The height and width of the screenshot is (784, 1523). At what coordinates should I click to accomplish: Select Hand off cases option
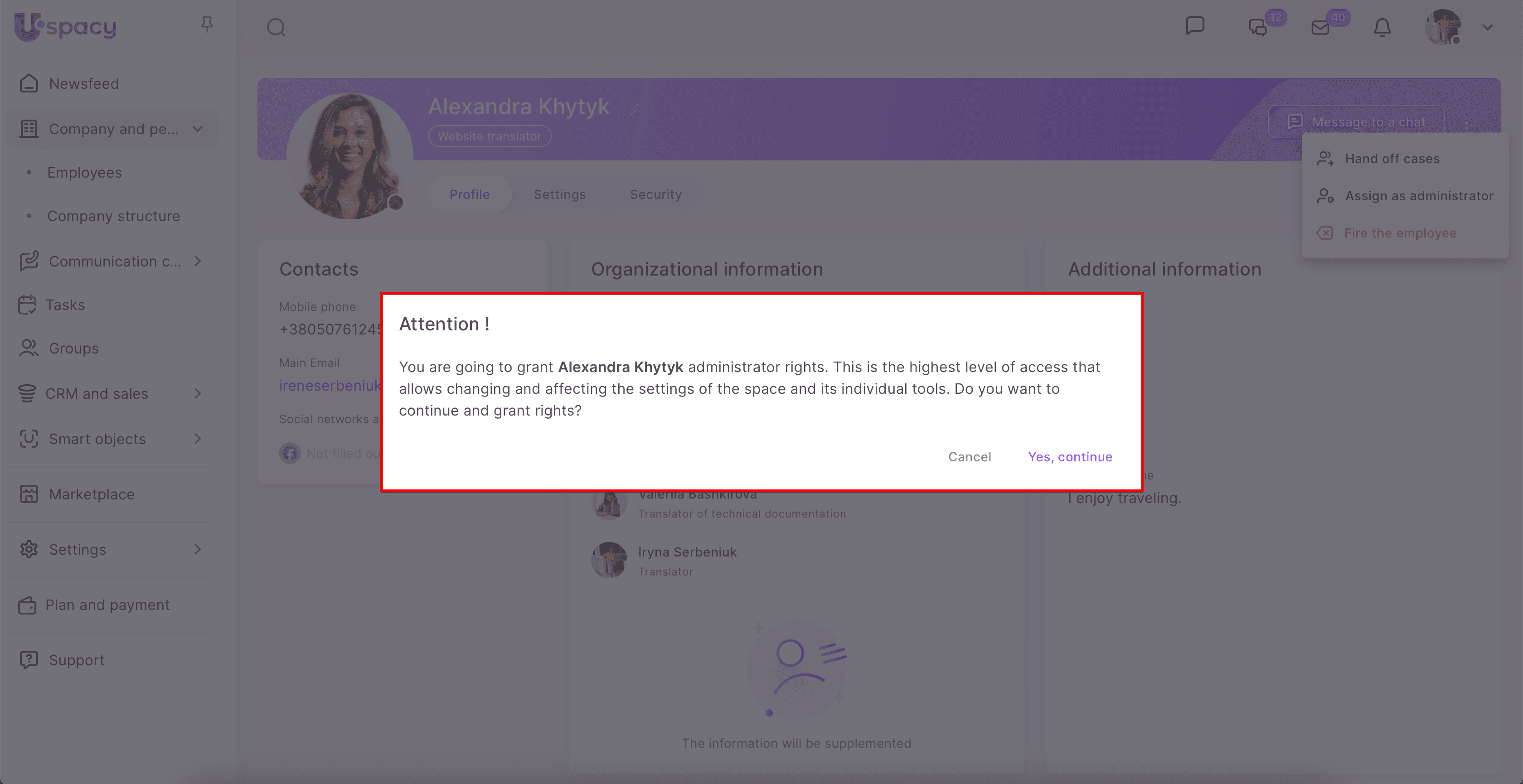pyautogui.click(x=1392, y=159)
